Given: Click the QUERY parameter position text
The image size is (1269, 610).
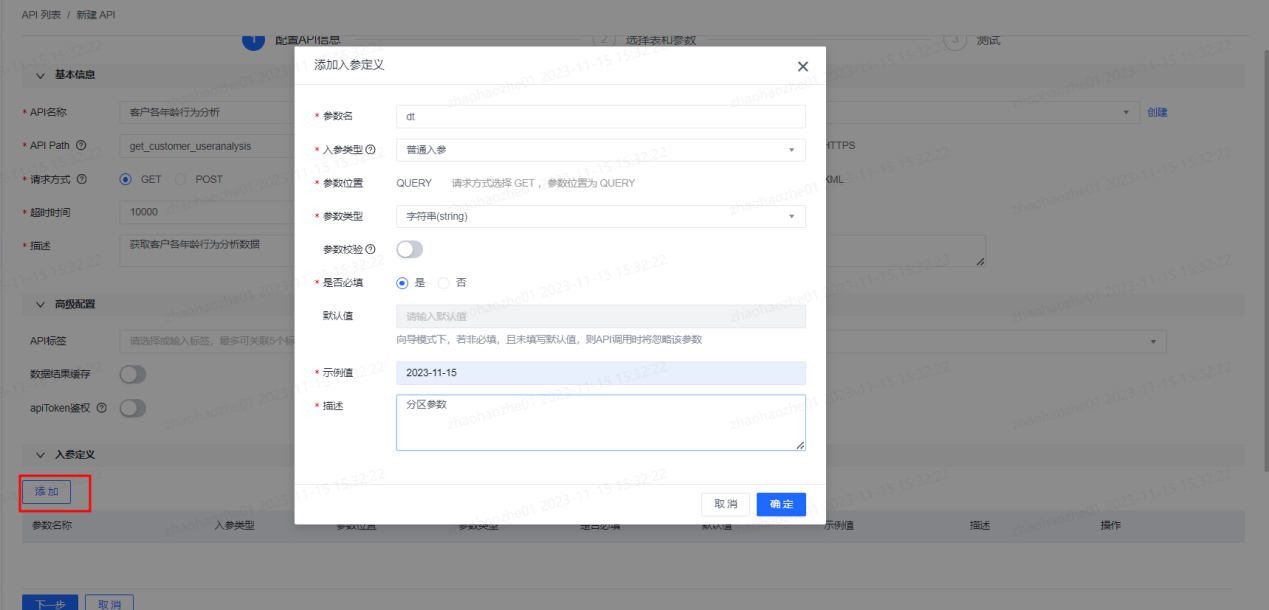Looking at the screenshot, I should (414, 183).
